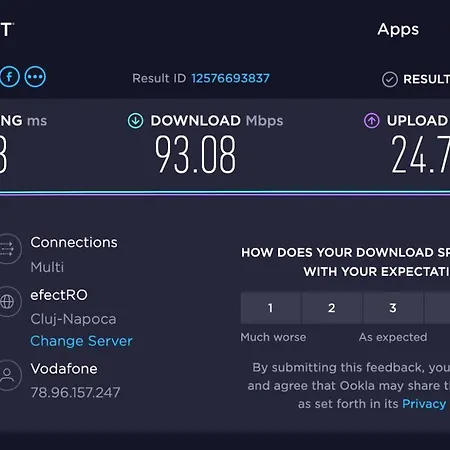Rate download speed as 1

[x=271, y=308]
